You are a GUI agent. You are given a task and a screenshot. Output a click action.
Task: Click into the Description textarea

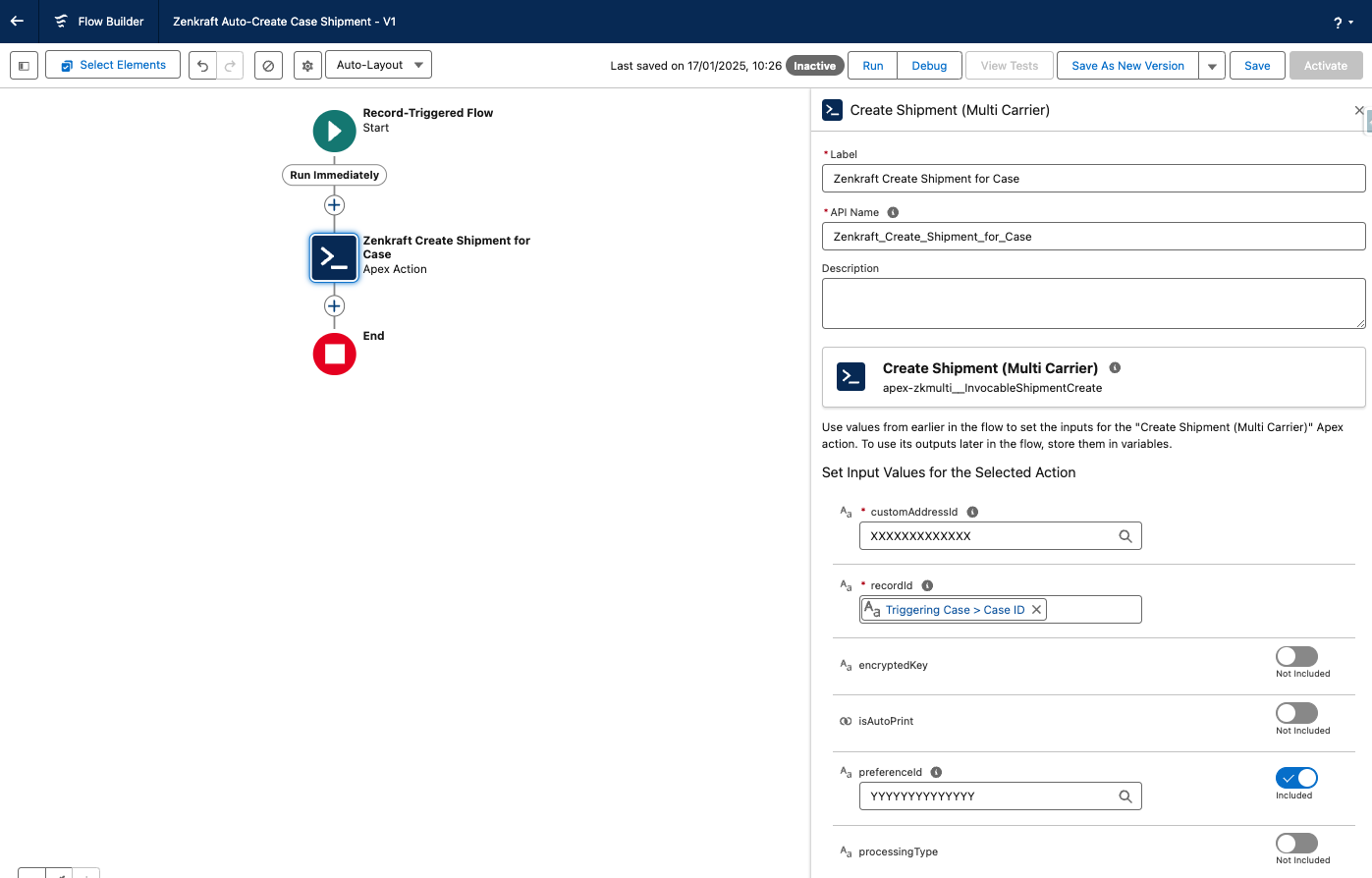[x=1093, y=303]
